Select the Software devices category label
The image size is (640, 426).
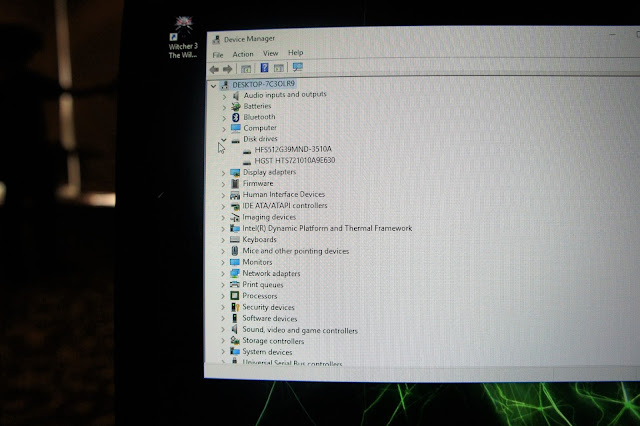270,318
